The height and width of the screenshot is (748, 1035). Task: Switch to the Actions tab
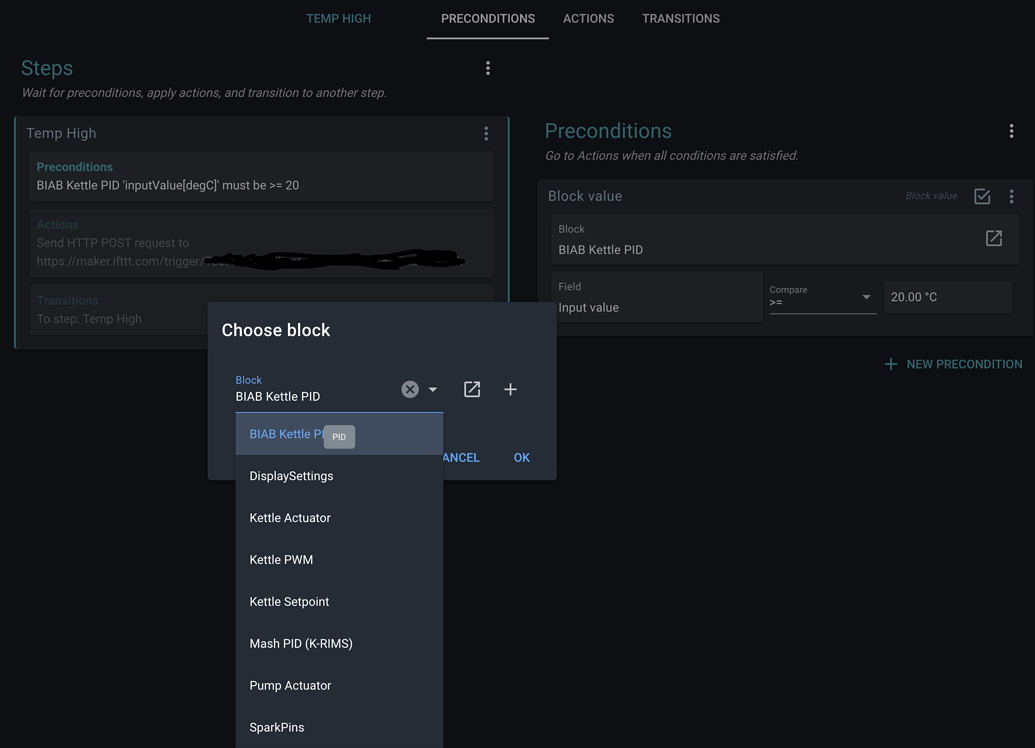[x=588, y=19]
